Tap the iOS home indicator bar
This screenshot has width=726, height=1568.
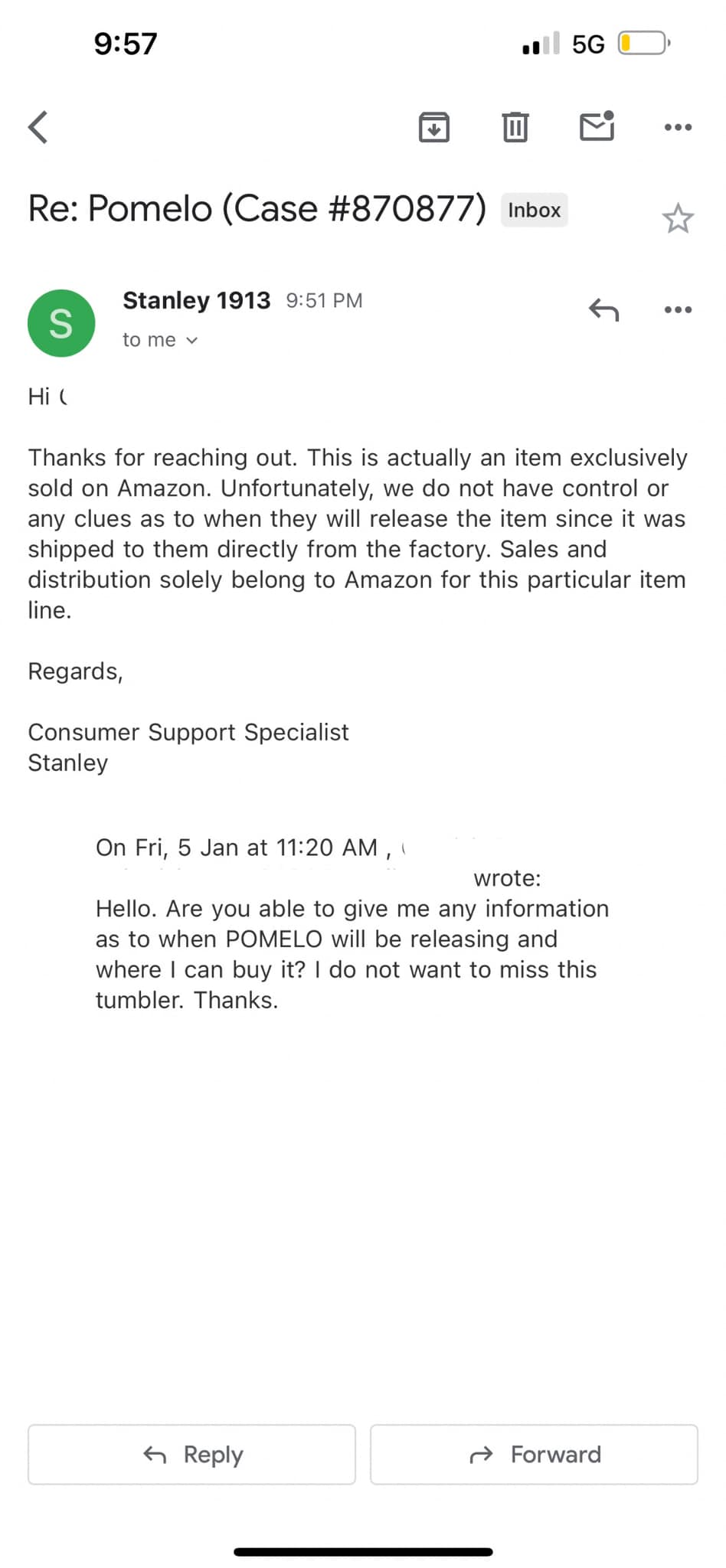click(x=363, y=1552)
